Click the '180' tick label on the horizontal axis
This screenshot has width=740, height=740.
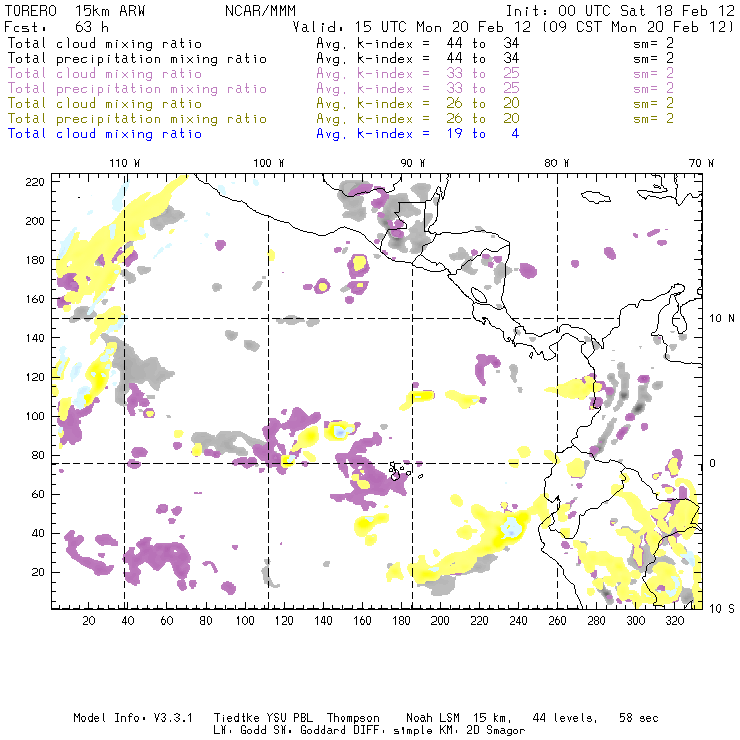[x=401, y=621]
